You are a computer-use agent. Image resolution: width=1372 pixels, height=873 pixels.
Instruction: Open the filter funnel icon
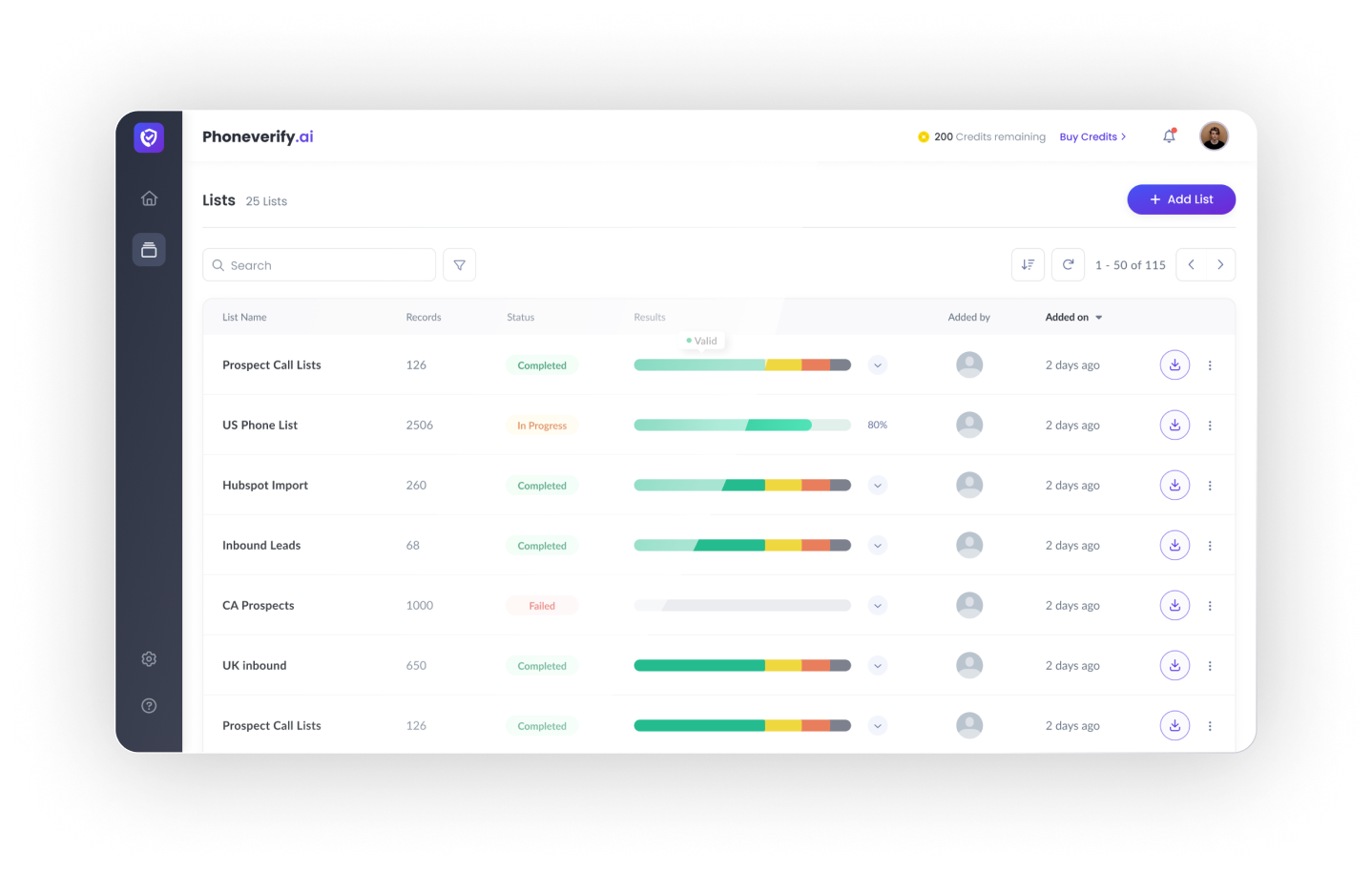coord(459,265)
